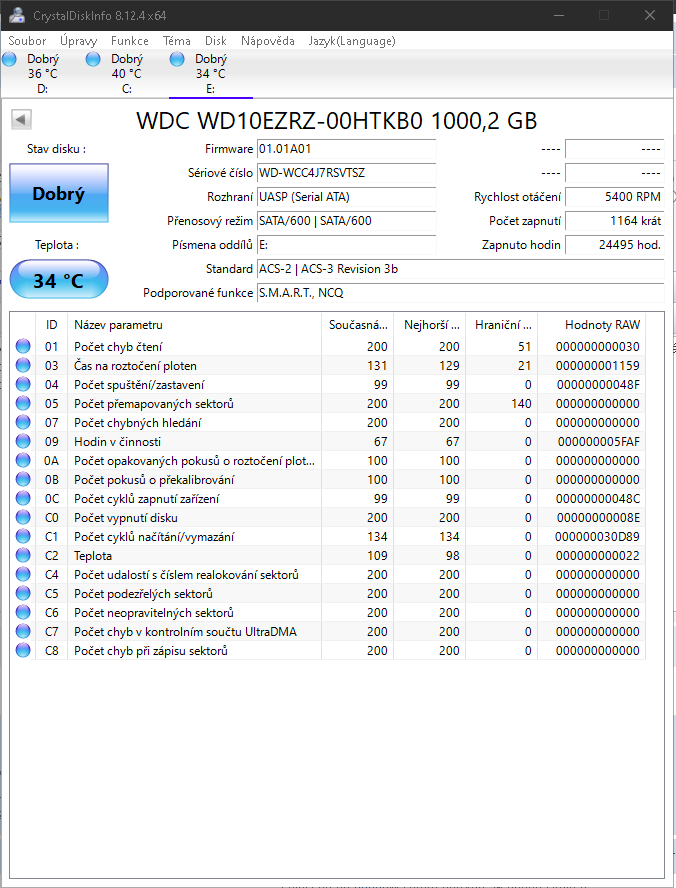Click RAW value 0000000008E
Image resolution: width=676 pixels, height=888 pixels.
coord(598,517)
